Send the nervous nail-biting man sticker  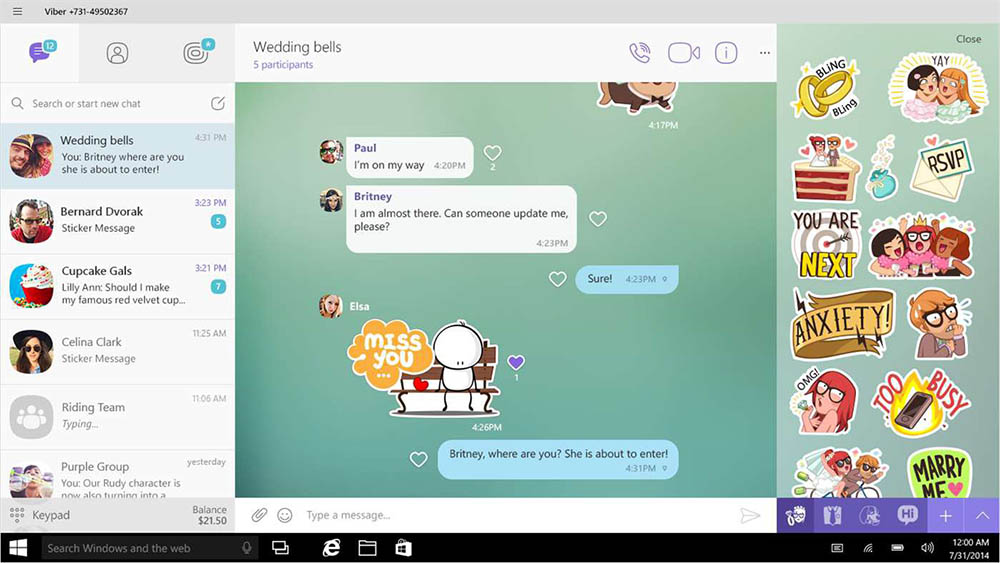tap(939, 324)
